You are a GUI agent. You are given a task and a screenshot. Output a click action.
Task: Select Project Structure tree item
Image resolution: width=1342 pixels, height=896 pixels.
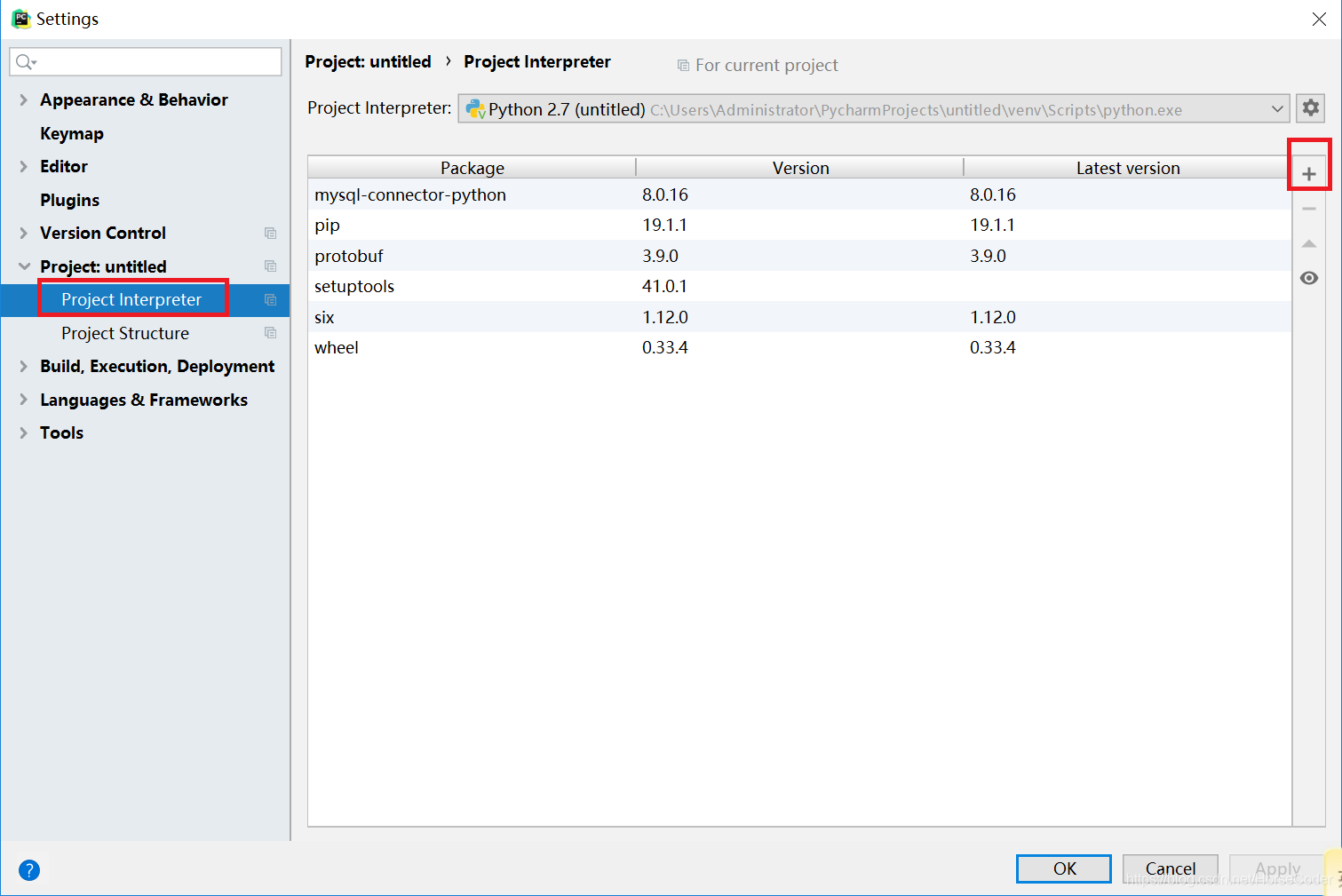tap(125, 334)
